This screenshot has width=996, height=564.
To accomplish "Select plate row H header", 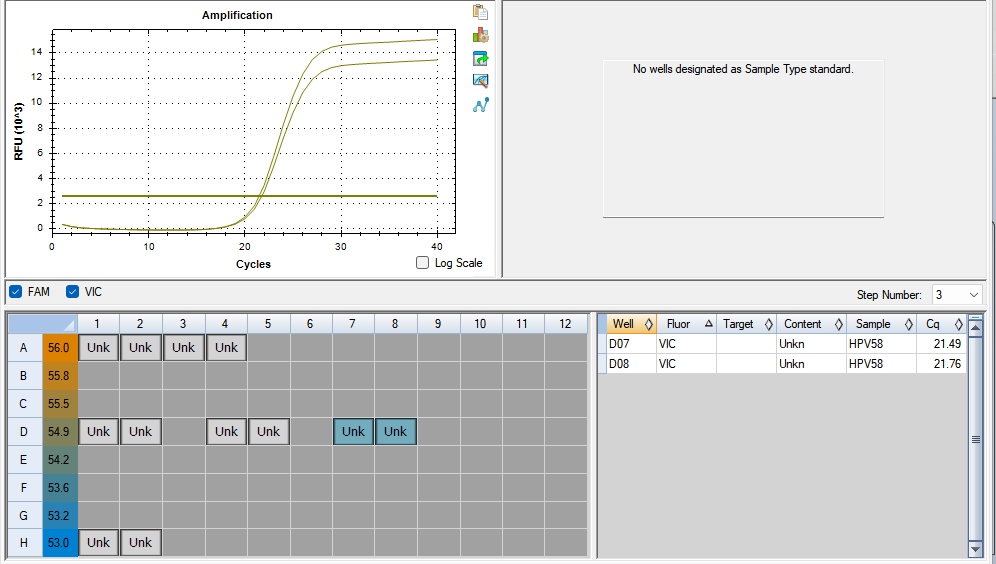I will [x=24, y=543].
